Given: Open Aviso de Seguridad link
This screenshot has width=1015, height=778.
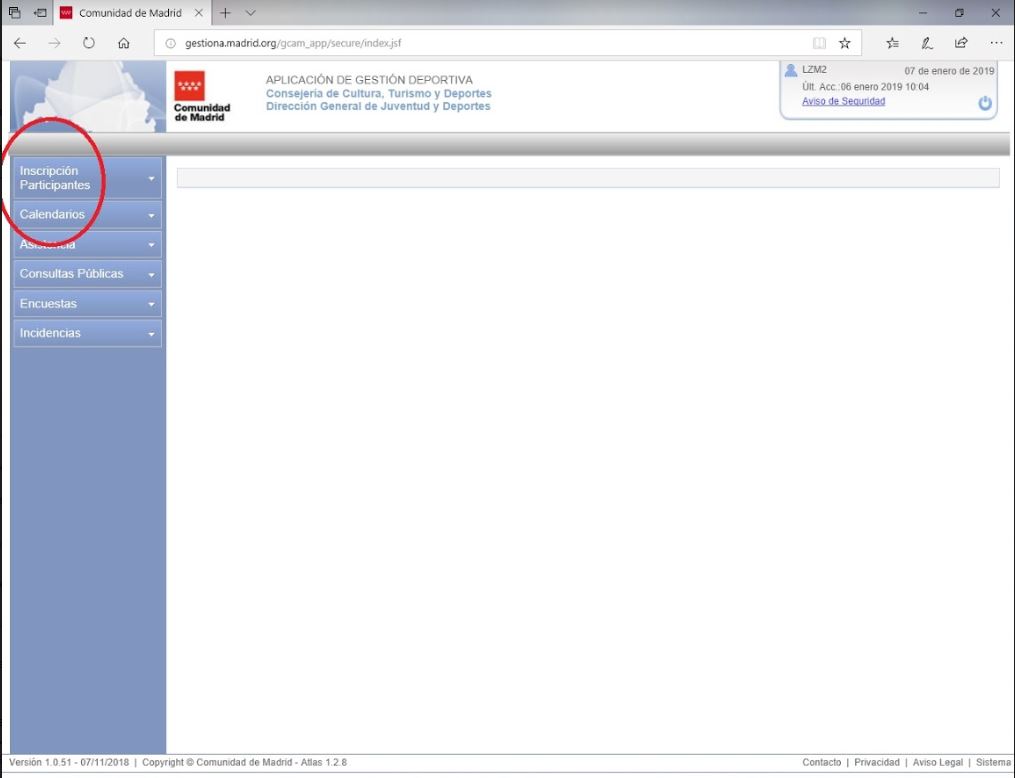Looking at the screenshot, I should click(x=843, y=101).
